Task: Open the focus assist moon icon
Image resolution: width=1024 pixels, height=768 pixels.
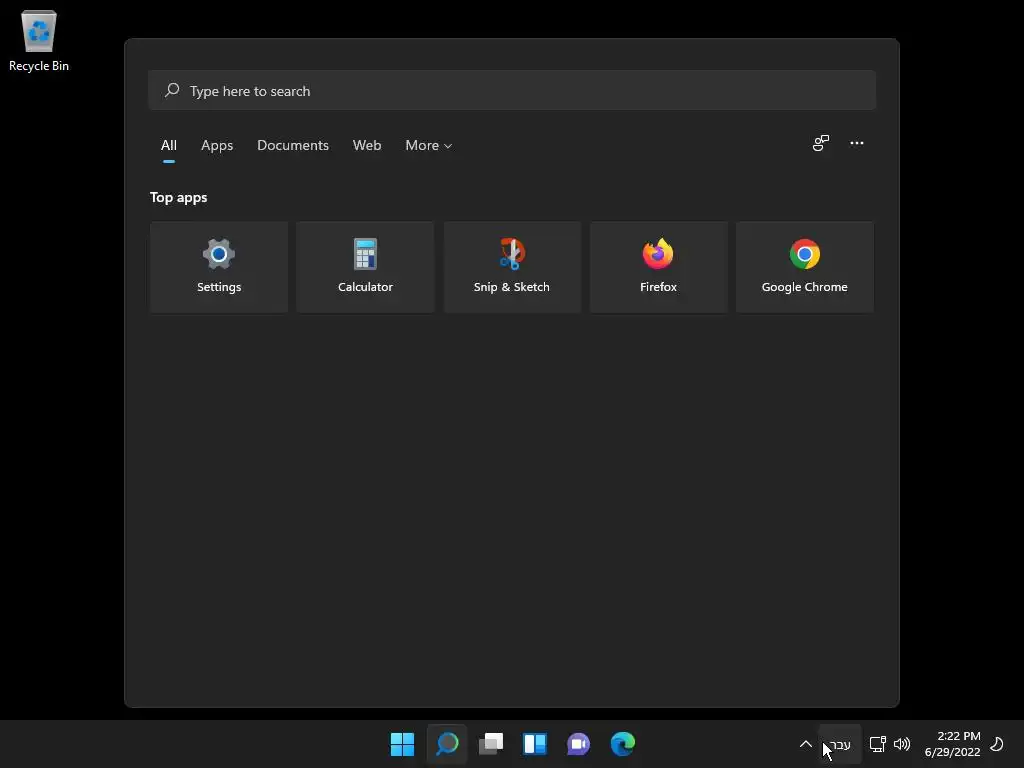Action: [x=997, y=744]
